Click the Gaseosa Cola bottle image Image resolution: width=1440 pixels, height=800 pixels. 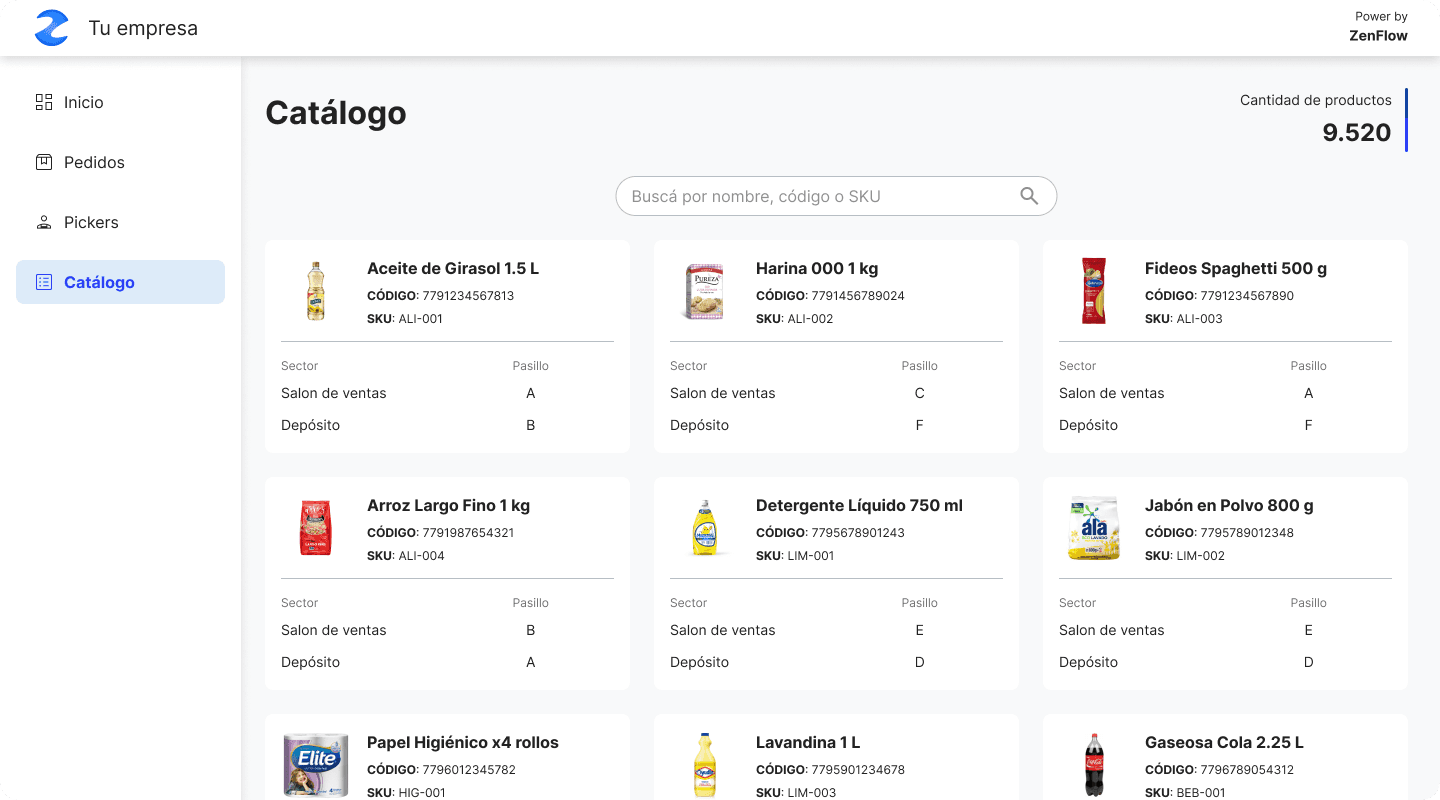click(x=1093, y=765)
